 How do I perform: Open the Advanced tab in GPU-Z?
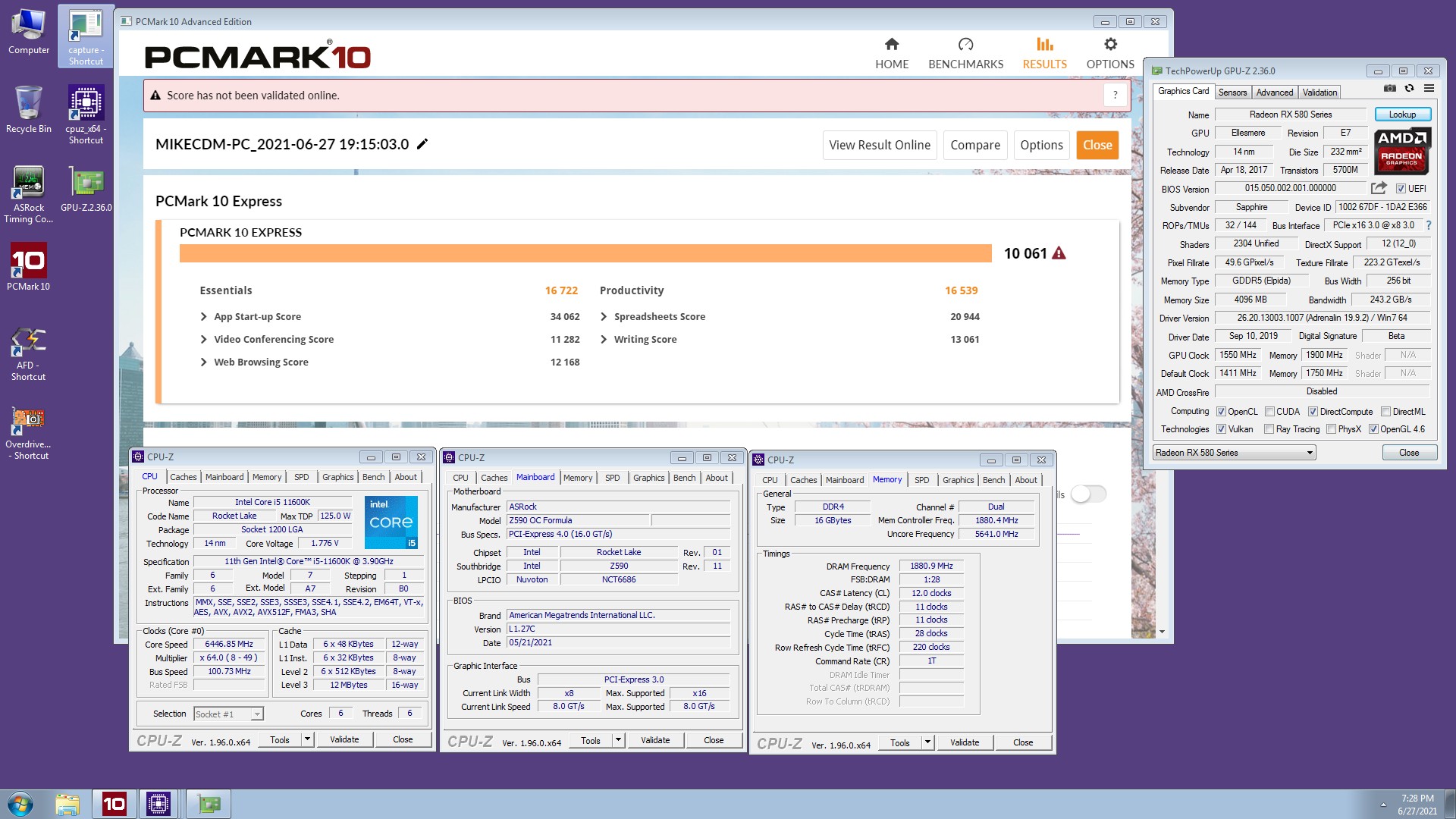(1274, 93)
